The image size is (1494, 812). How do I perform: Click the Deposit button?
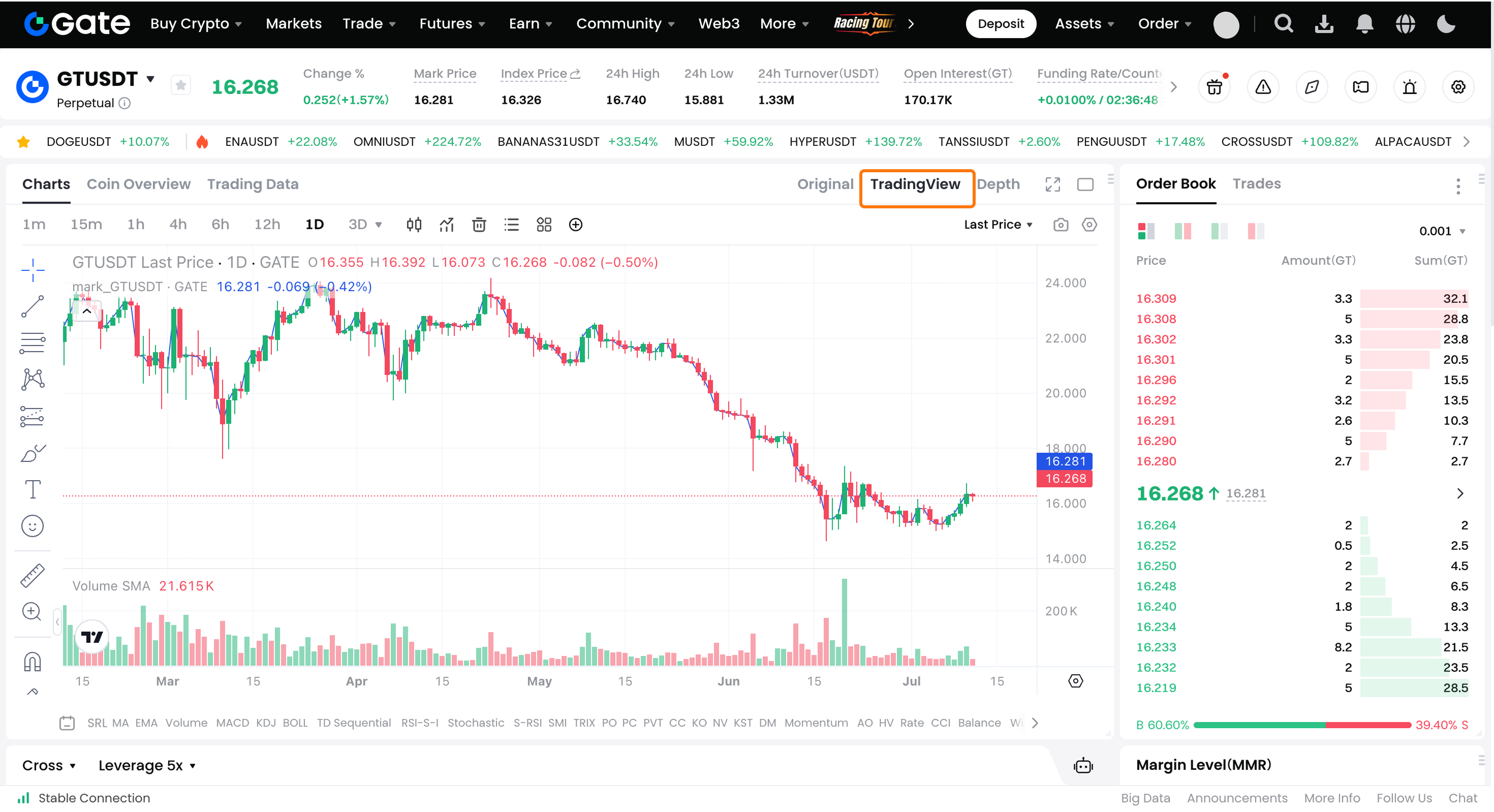pyautogui.click(x=1001, y=24)
